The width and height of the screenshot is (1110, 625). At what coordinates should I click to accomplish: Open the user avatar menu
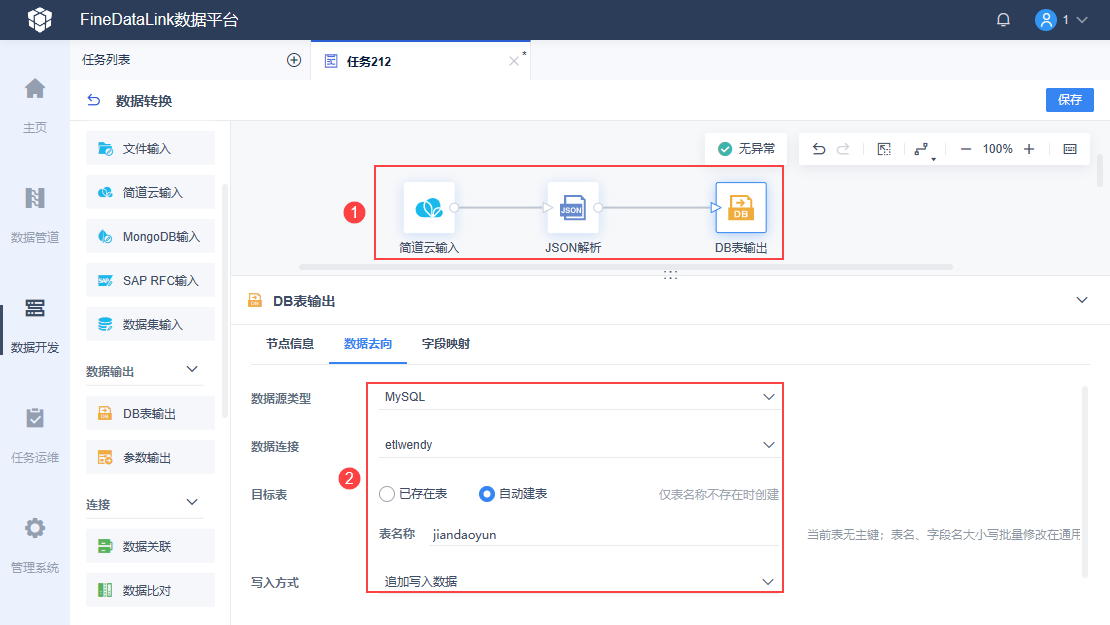point(1046,20)
